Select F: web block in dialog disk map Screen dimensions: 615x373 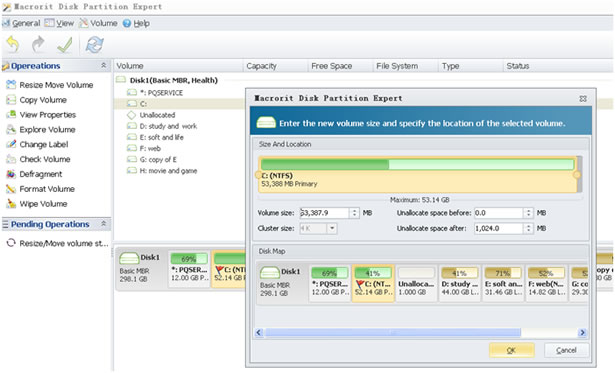pyautogui.click(x=546, y=283)
